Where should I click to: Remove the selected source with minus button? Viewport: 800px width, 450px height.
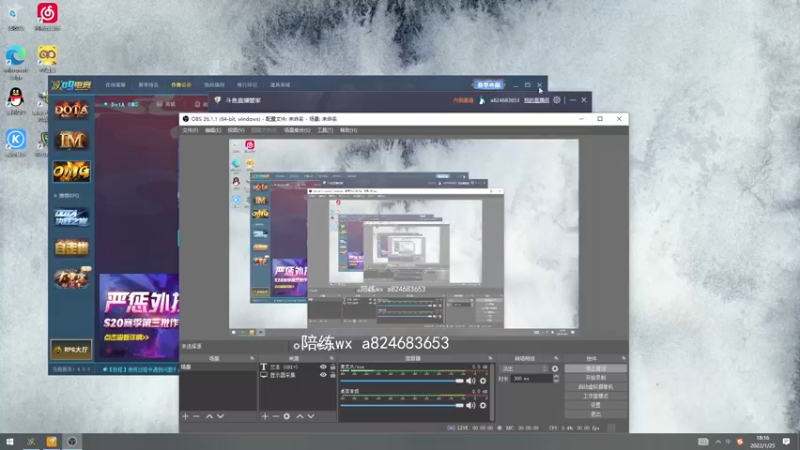coord(276,416)
